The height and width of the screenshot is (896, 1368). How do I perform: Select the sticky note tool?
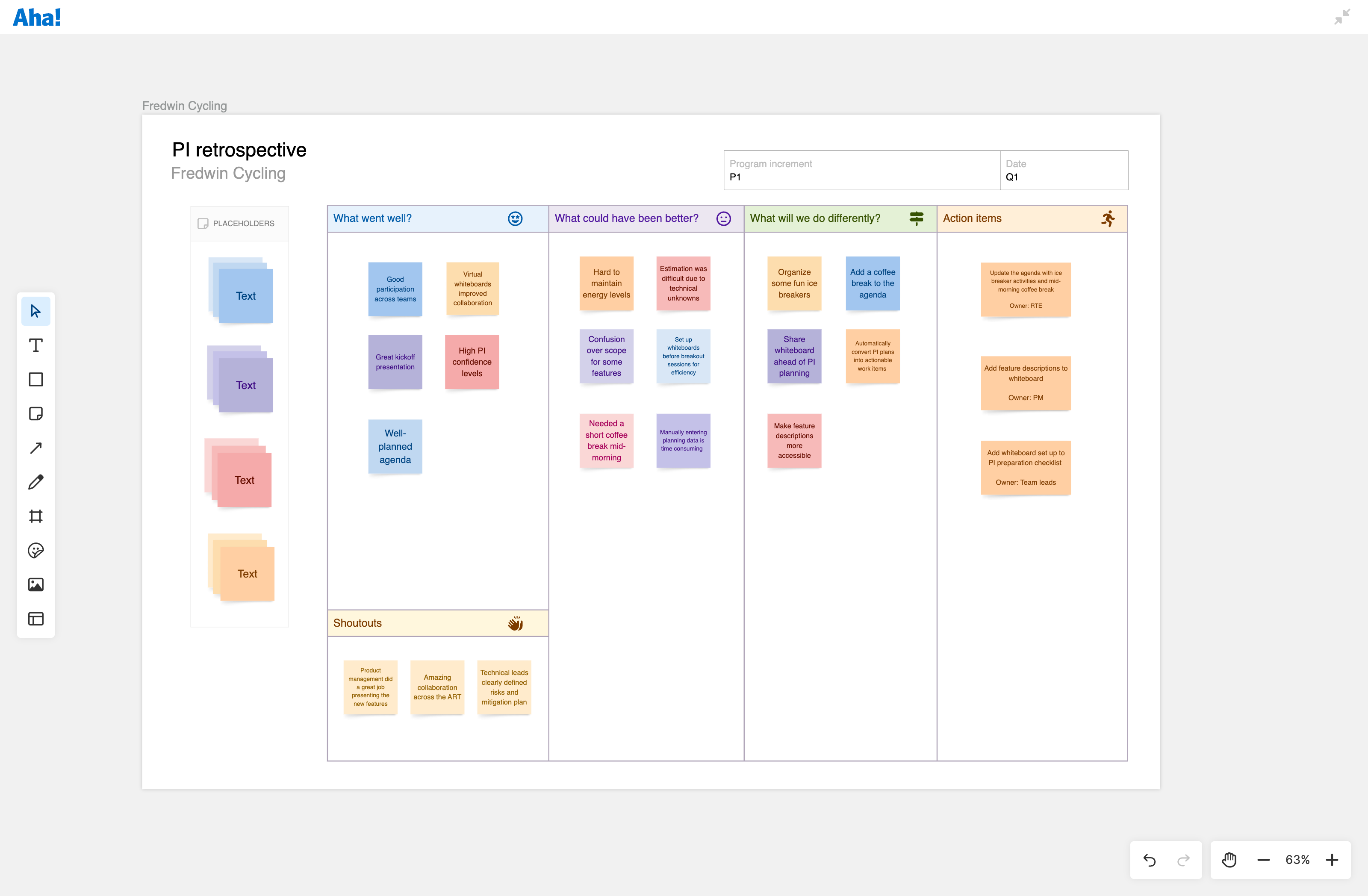[x=35, y=413]
